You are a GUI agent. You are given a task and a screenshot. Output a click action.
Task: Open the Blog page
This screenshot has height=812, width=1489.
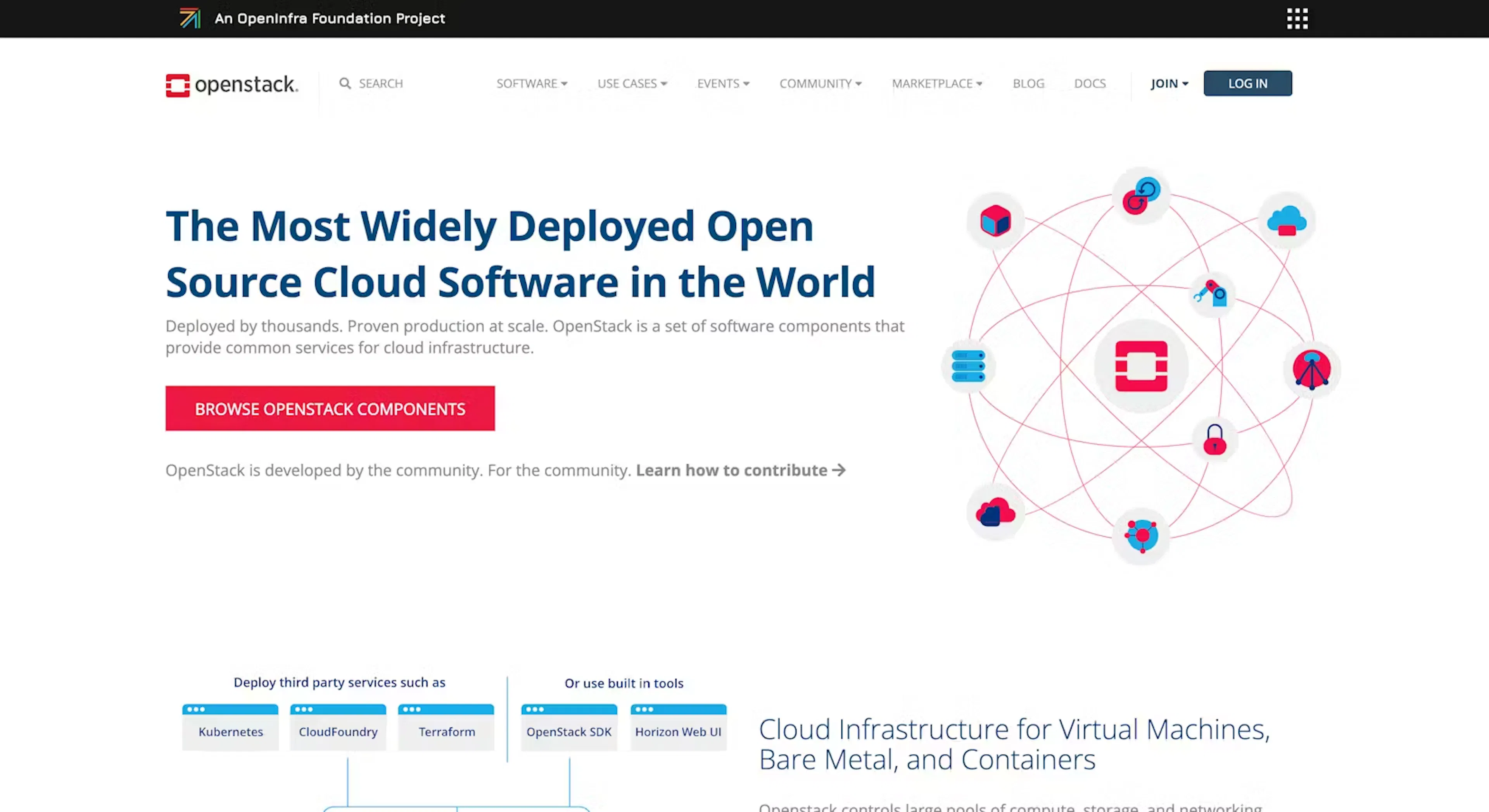[x=1028, y=83]
